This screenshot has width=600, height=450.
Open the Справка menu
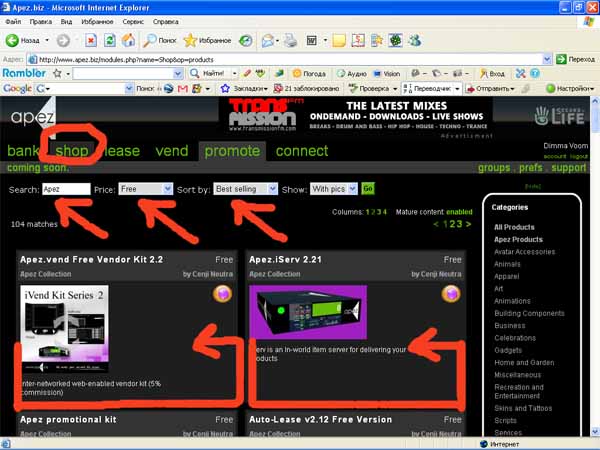[x=165, y=22]
